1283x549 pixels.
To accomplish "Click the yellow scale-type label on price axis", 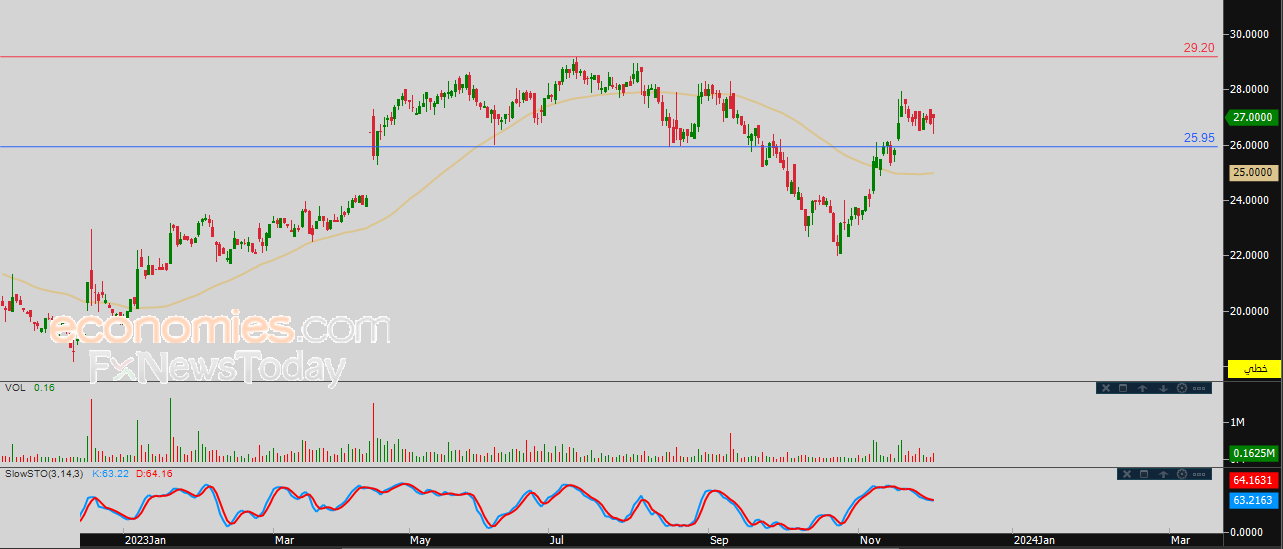I will click(1254, 369).
